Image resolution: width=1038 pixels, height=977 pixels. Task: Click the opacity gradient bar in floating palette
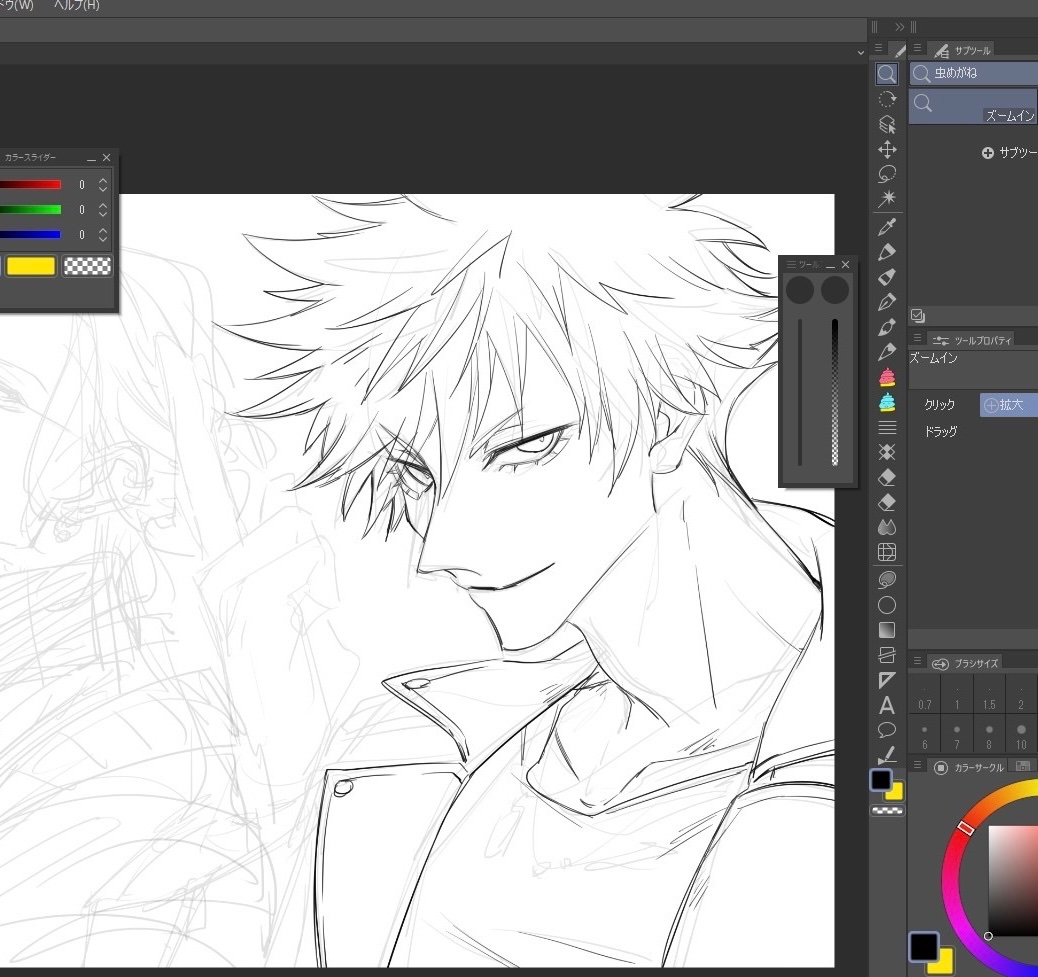pyautogui.click(x=835, y=393)
